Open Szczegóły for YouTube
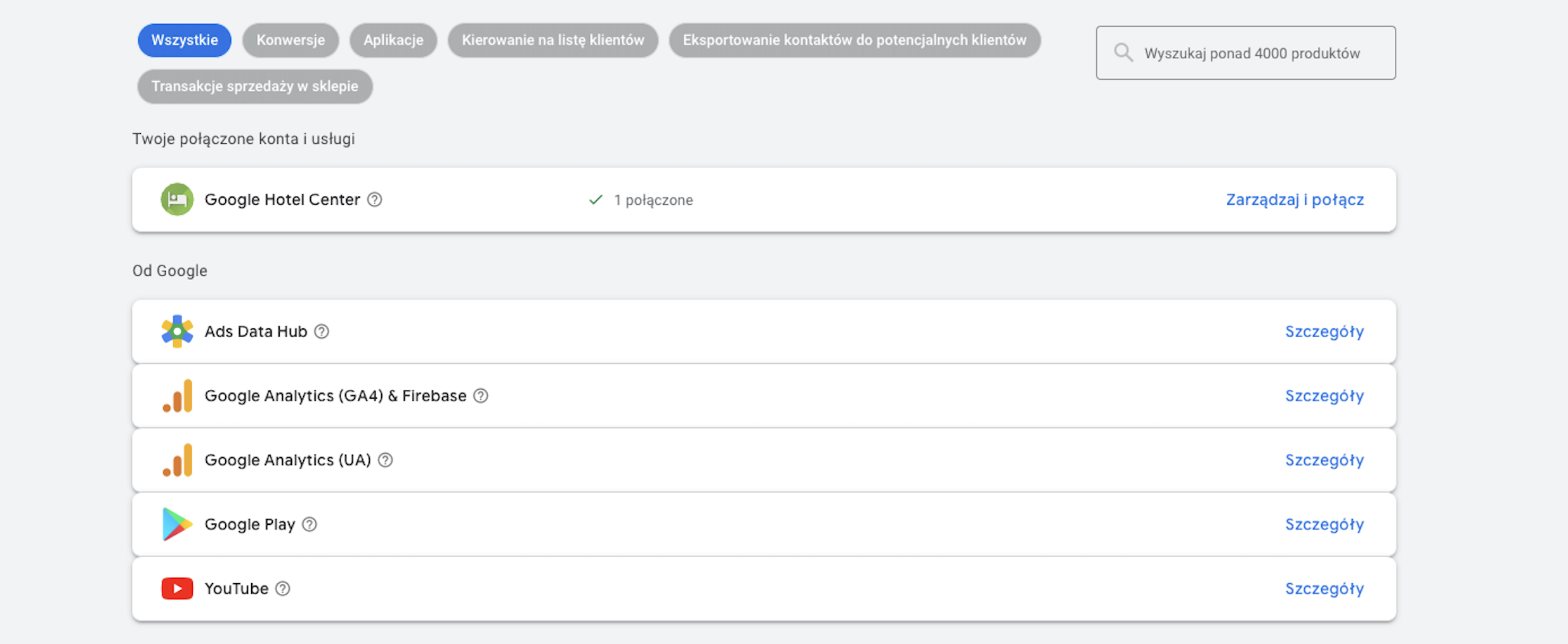This screenshot has height=644, width=1568. [1324, 589]
